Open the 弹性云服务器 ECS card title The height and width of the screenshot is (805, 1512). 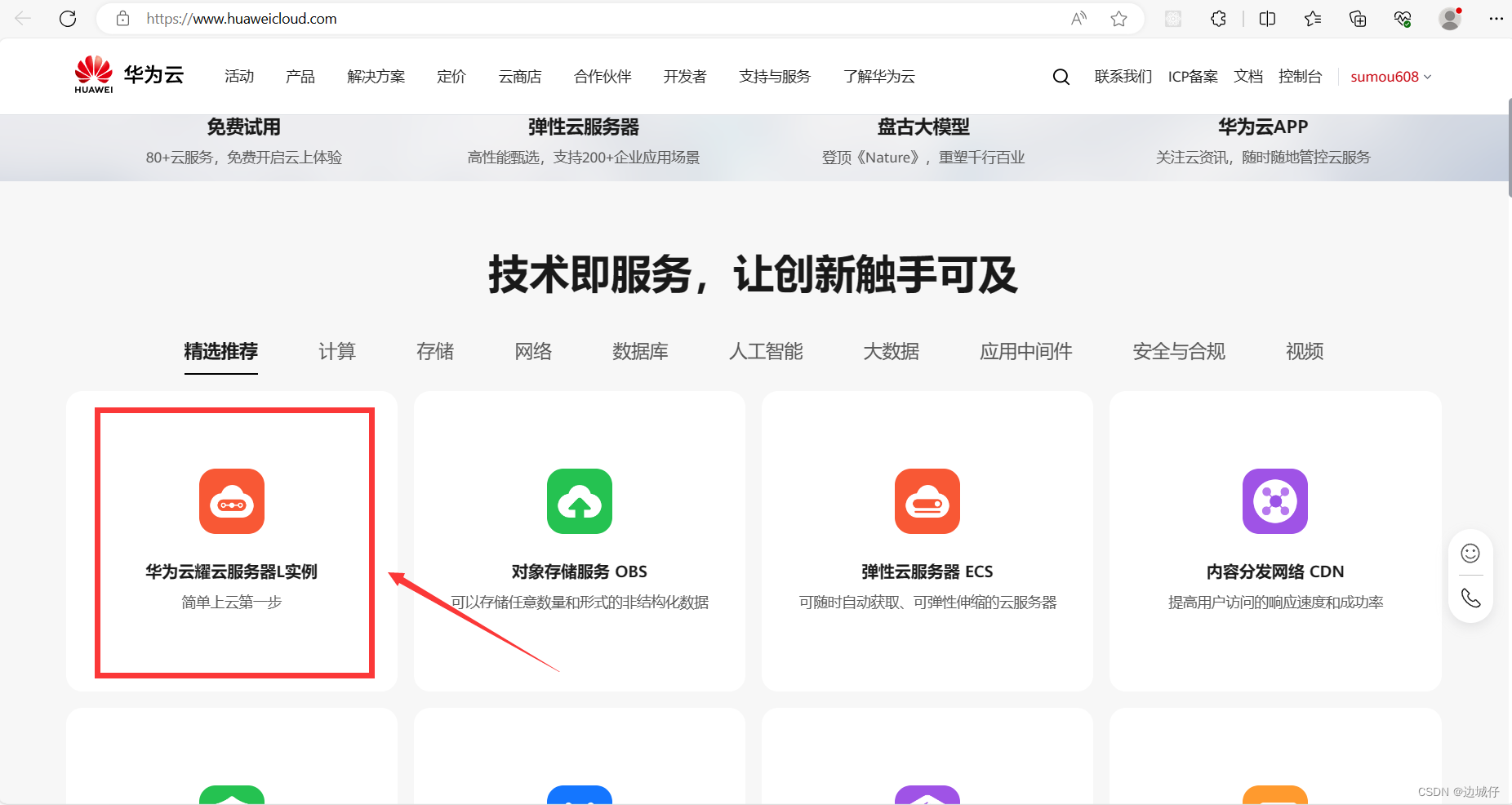click(927, 572)
